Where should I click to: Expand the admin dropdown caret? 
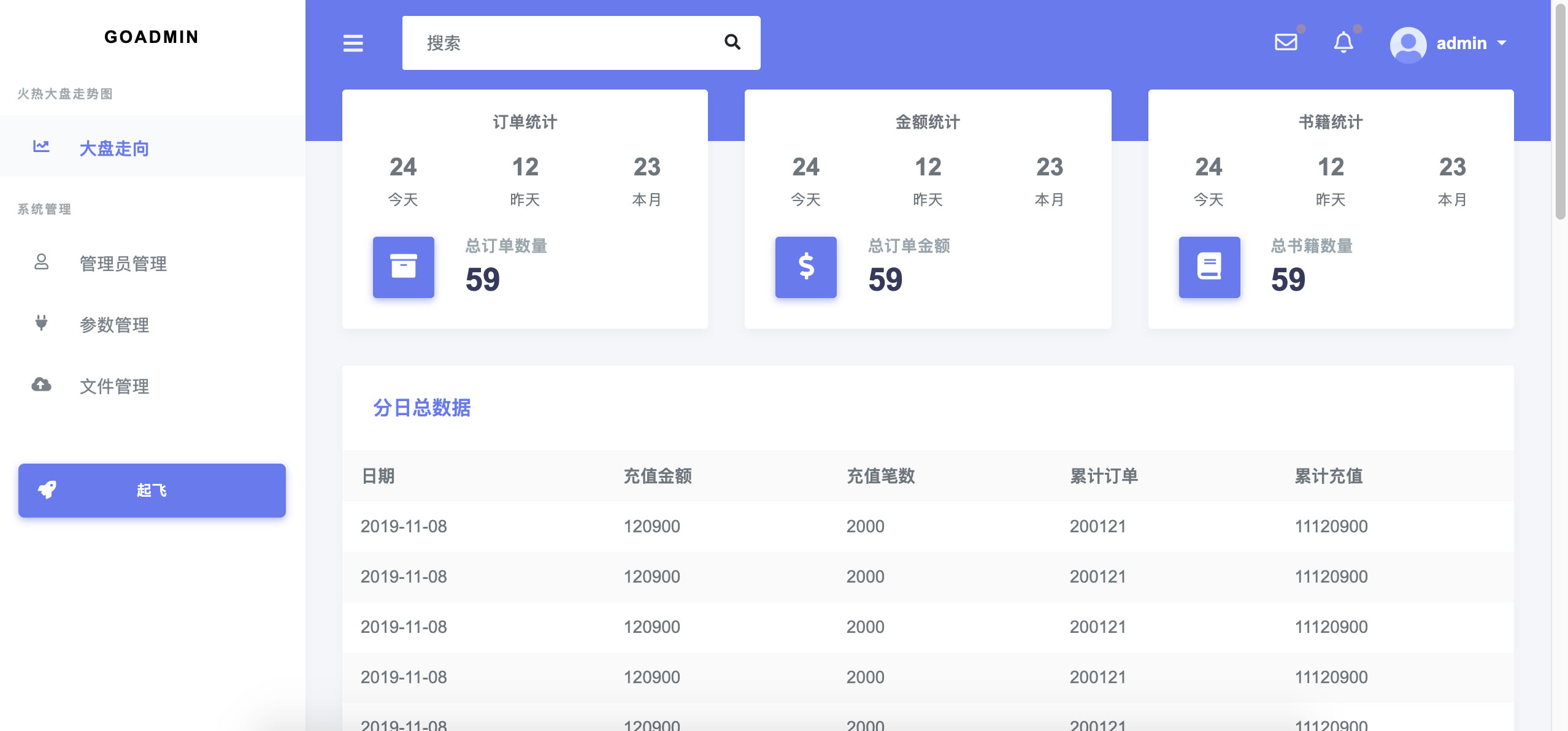1502,44
